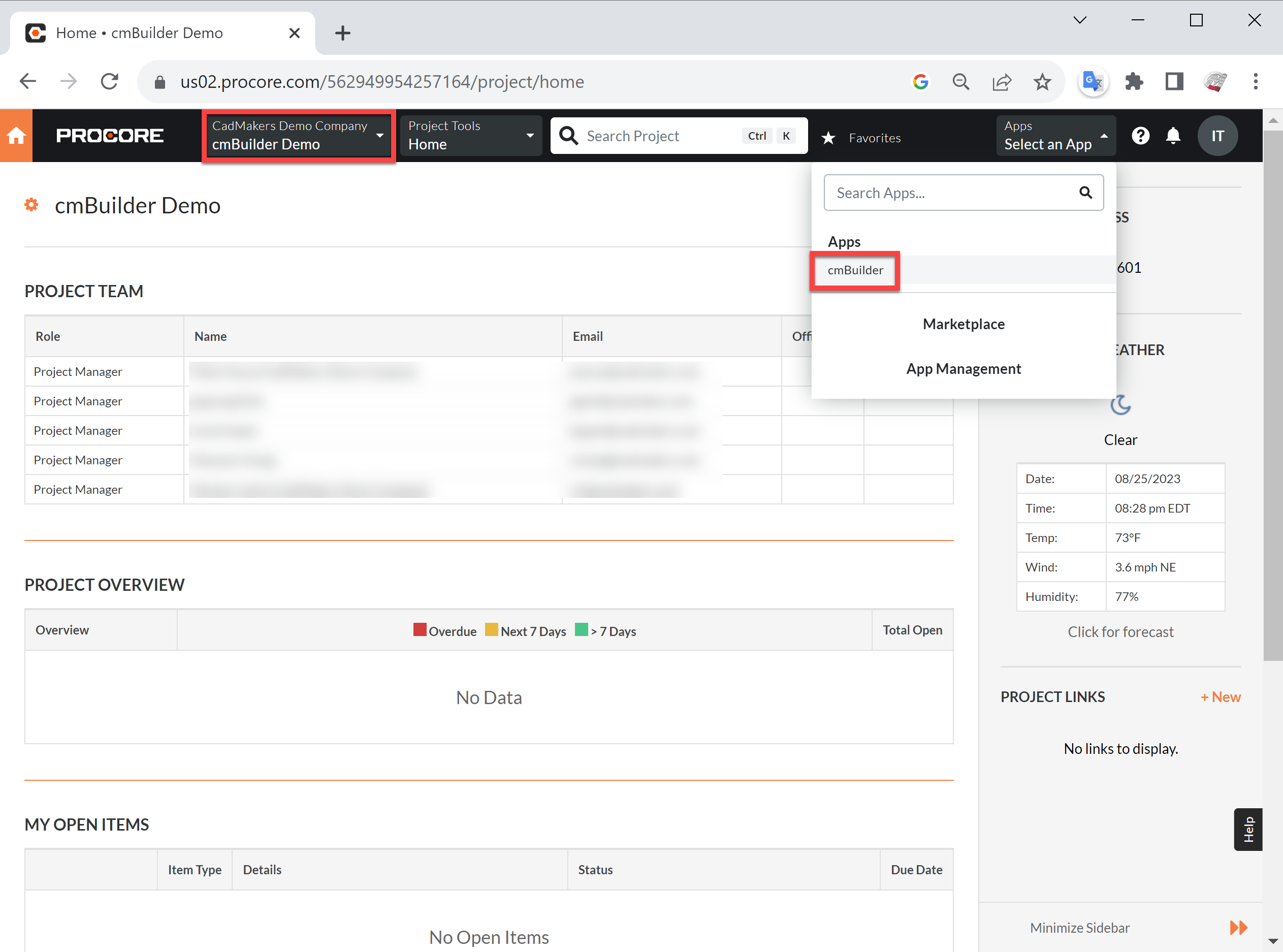
Task: Click the IT user avatar
Action: 1218,136
